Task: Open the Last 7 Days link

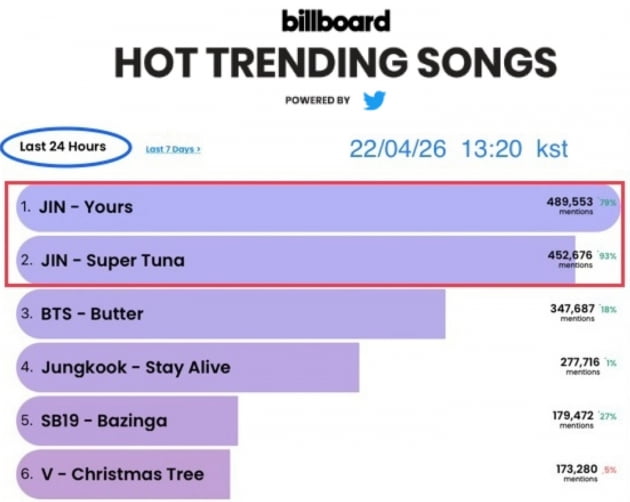Action: point(173,149)
